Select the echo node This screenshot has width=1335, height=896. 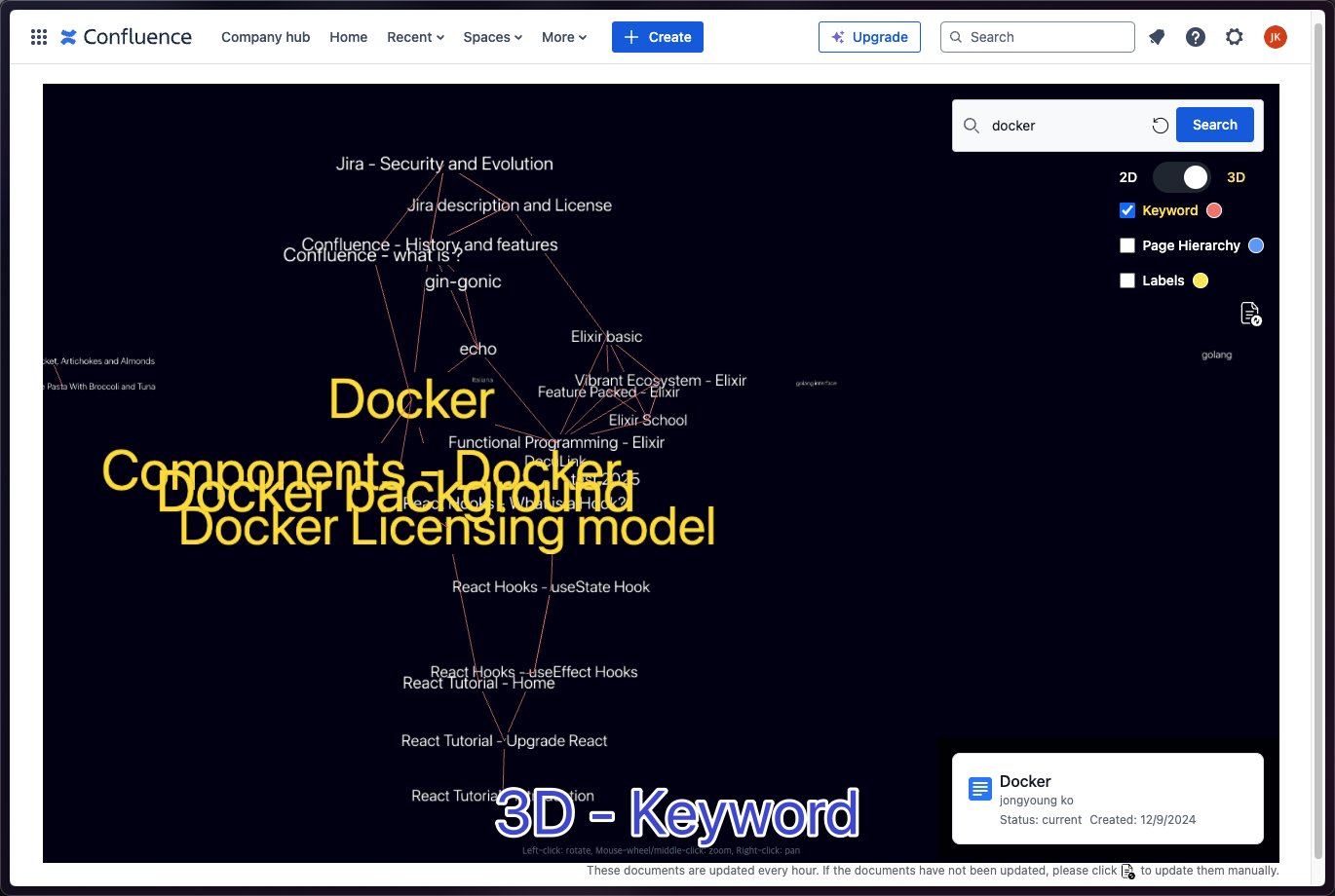pos(478,349)
